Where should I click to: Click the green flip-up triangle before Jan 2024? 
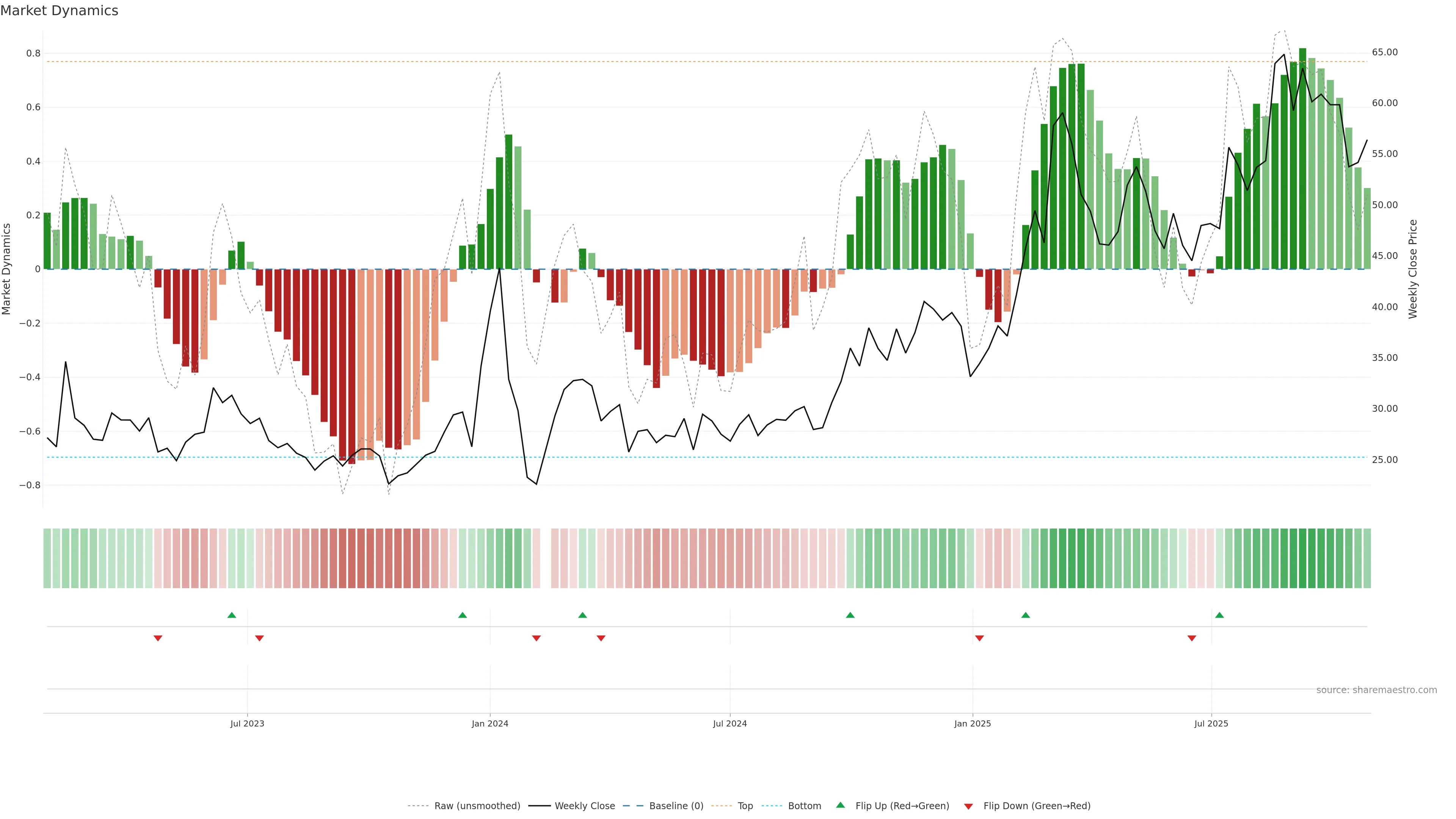[x=462, y=615]
